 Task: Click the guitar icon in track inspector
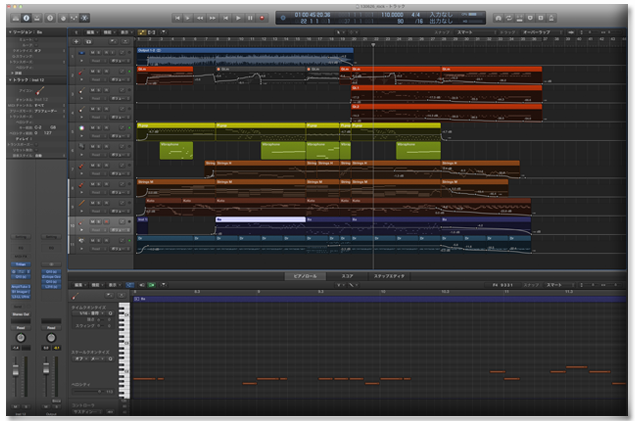(x=40, y=91)
